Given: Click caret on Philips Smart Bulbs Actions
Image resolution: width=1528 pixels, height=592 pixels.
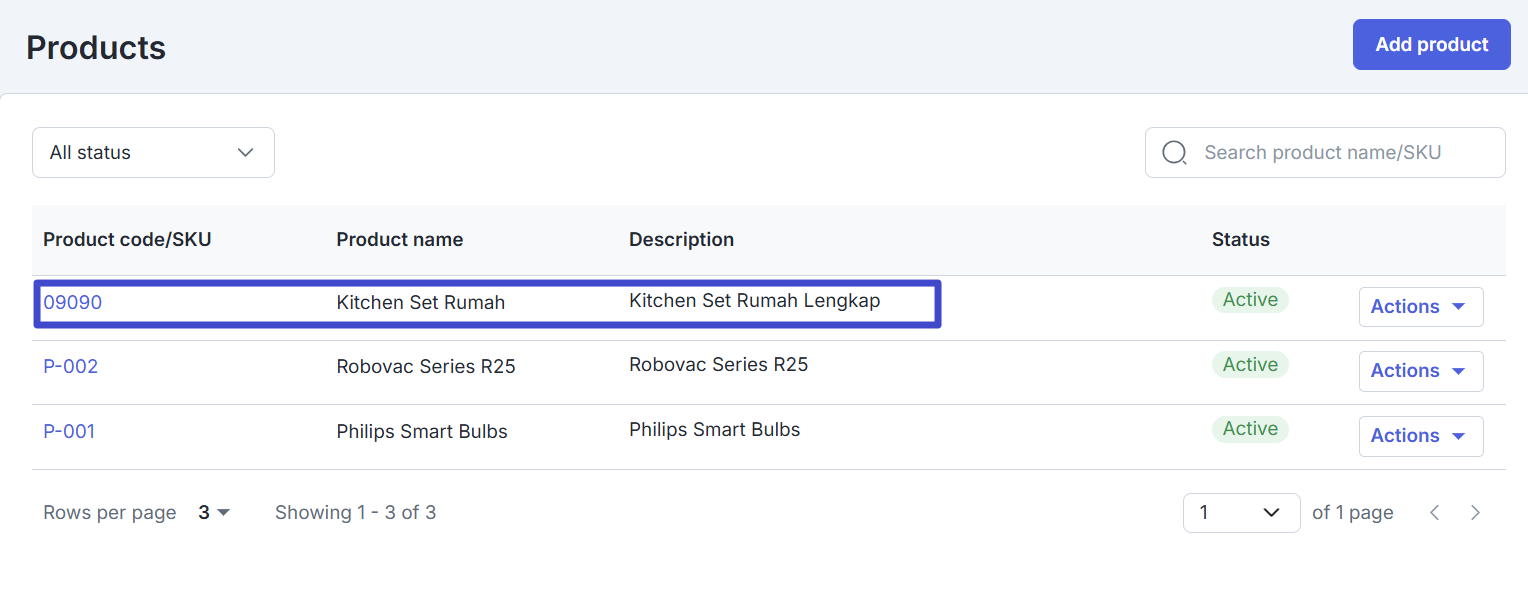Looking at the screenshot, I should tap(1458, 436).
